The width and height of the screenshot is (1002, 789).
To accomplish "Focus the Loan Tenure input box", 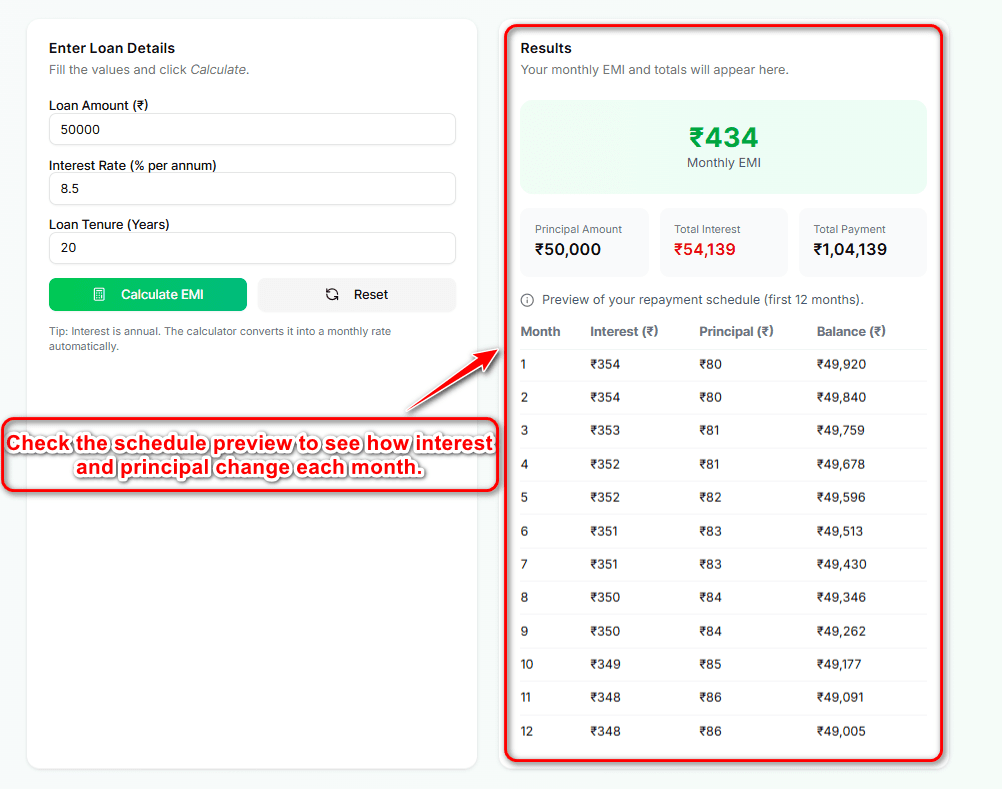I will pyautogui.click(x=252, y=248).
